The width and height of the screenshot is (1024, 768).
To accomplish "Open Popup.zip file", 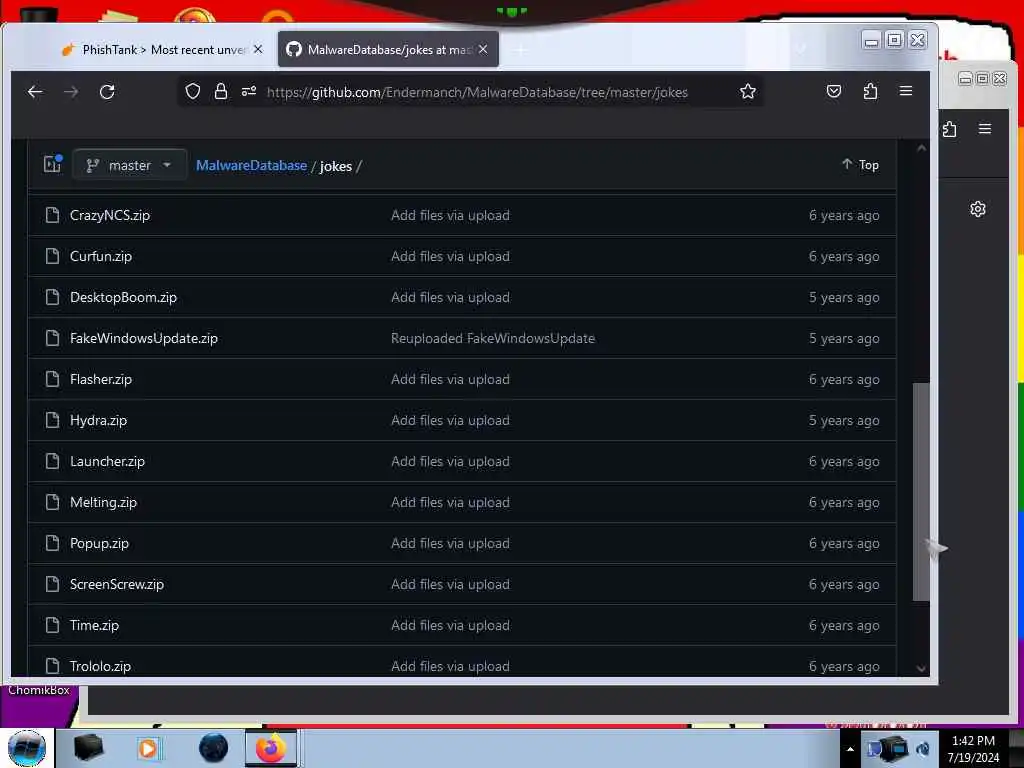I will click(99, 543).
